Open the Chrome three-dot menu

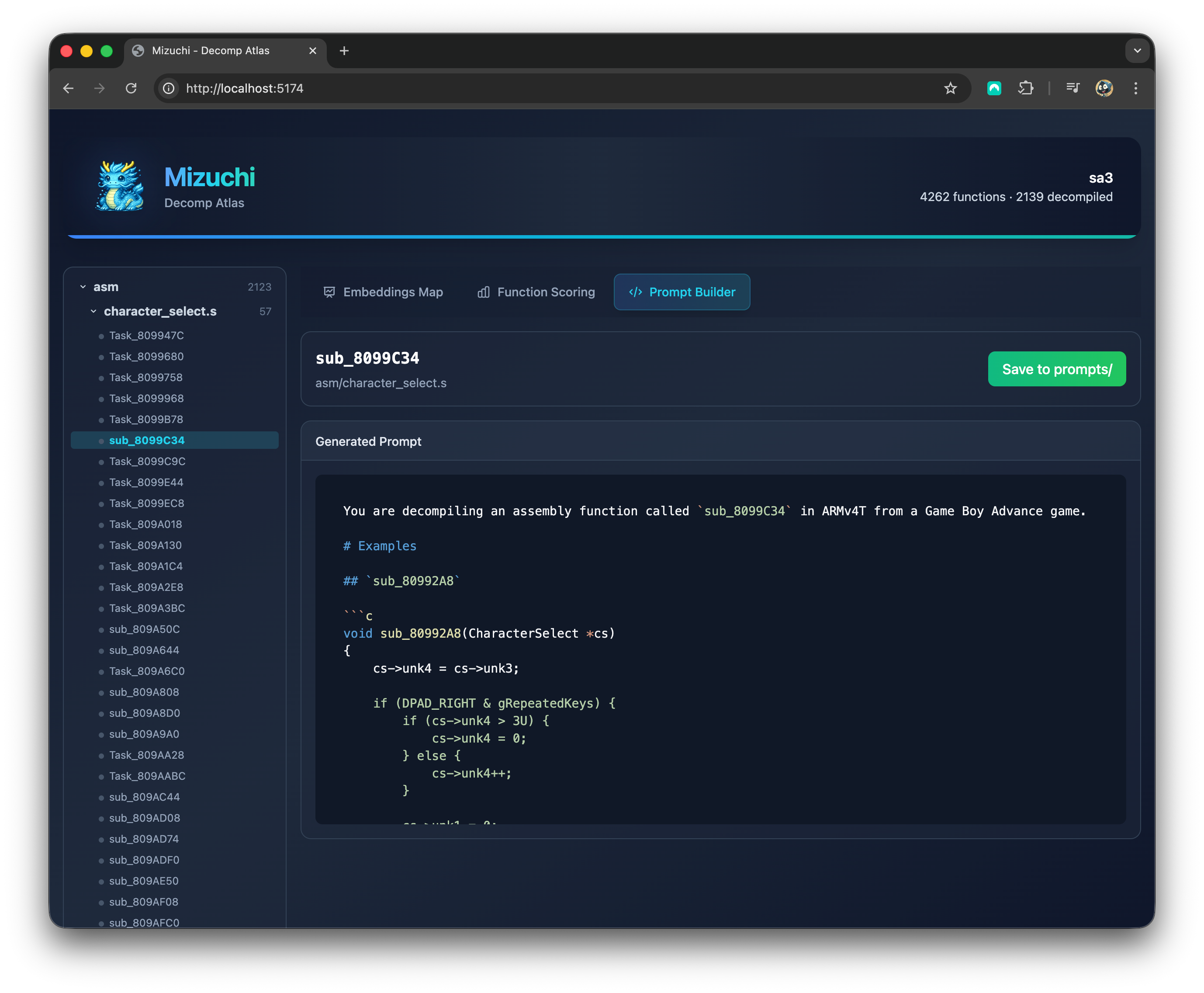1135,88
